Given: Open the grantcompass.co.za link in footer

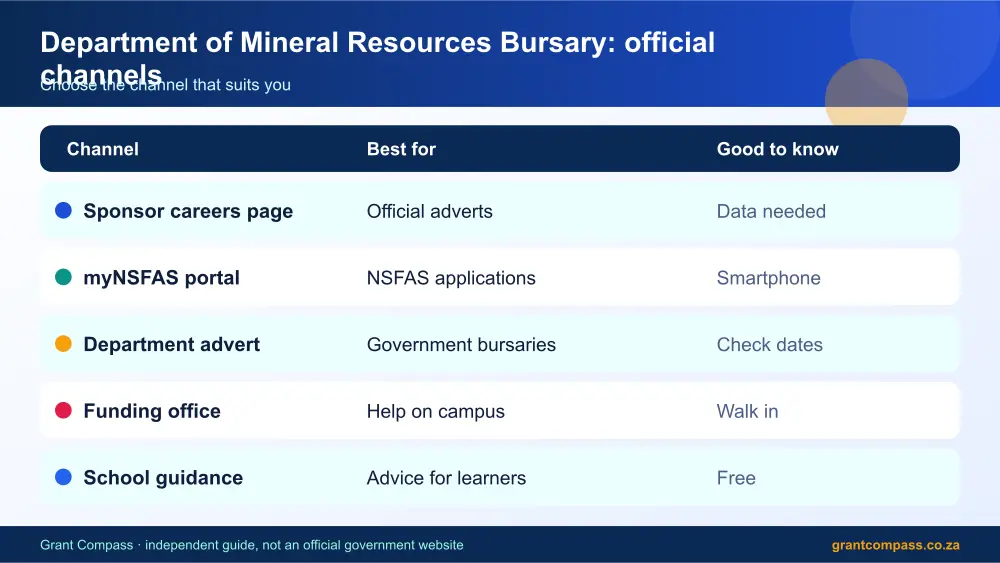Looking at the screenshot, I should coord(895,545).
